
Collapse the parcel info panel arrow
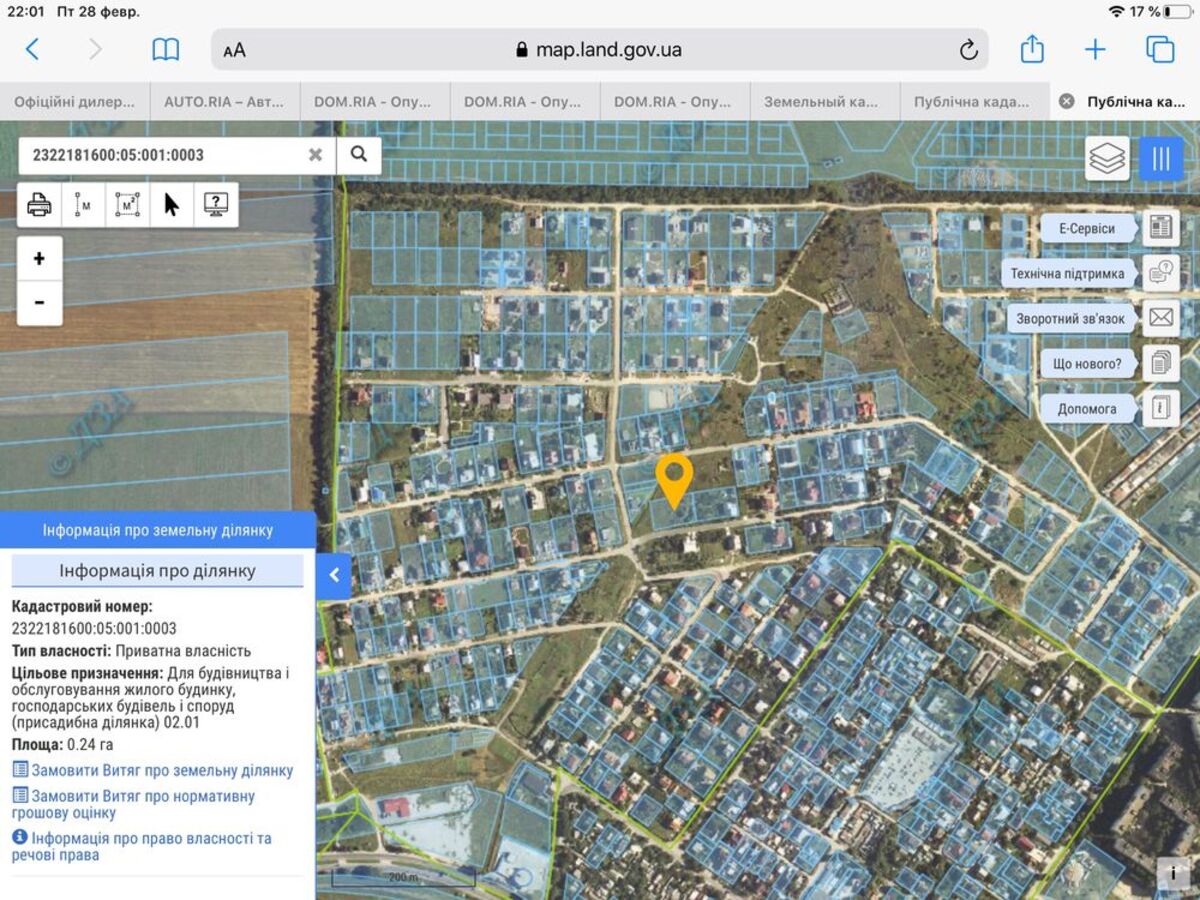[334, 575]
